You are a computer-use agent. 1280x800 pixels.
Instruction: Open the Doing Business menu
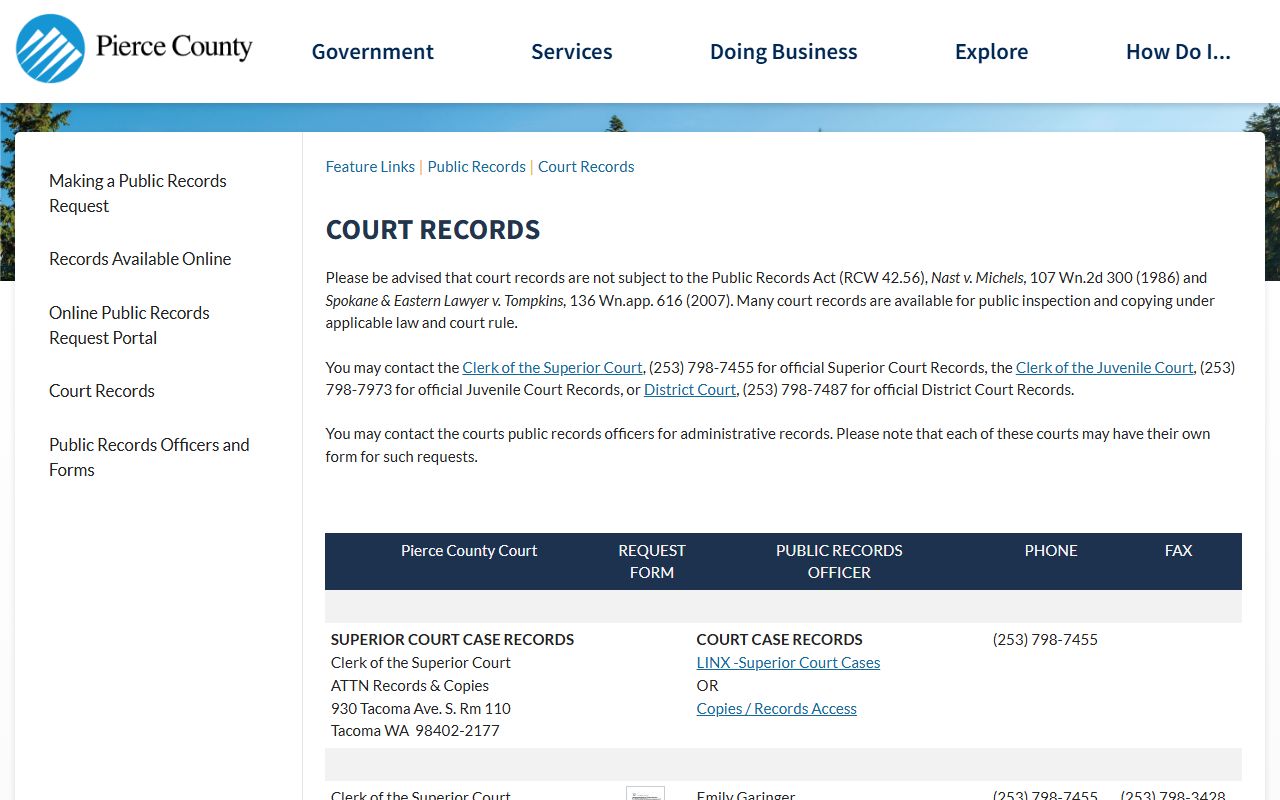tap(783, 52)
